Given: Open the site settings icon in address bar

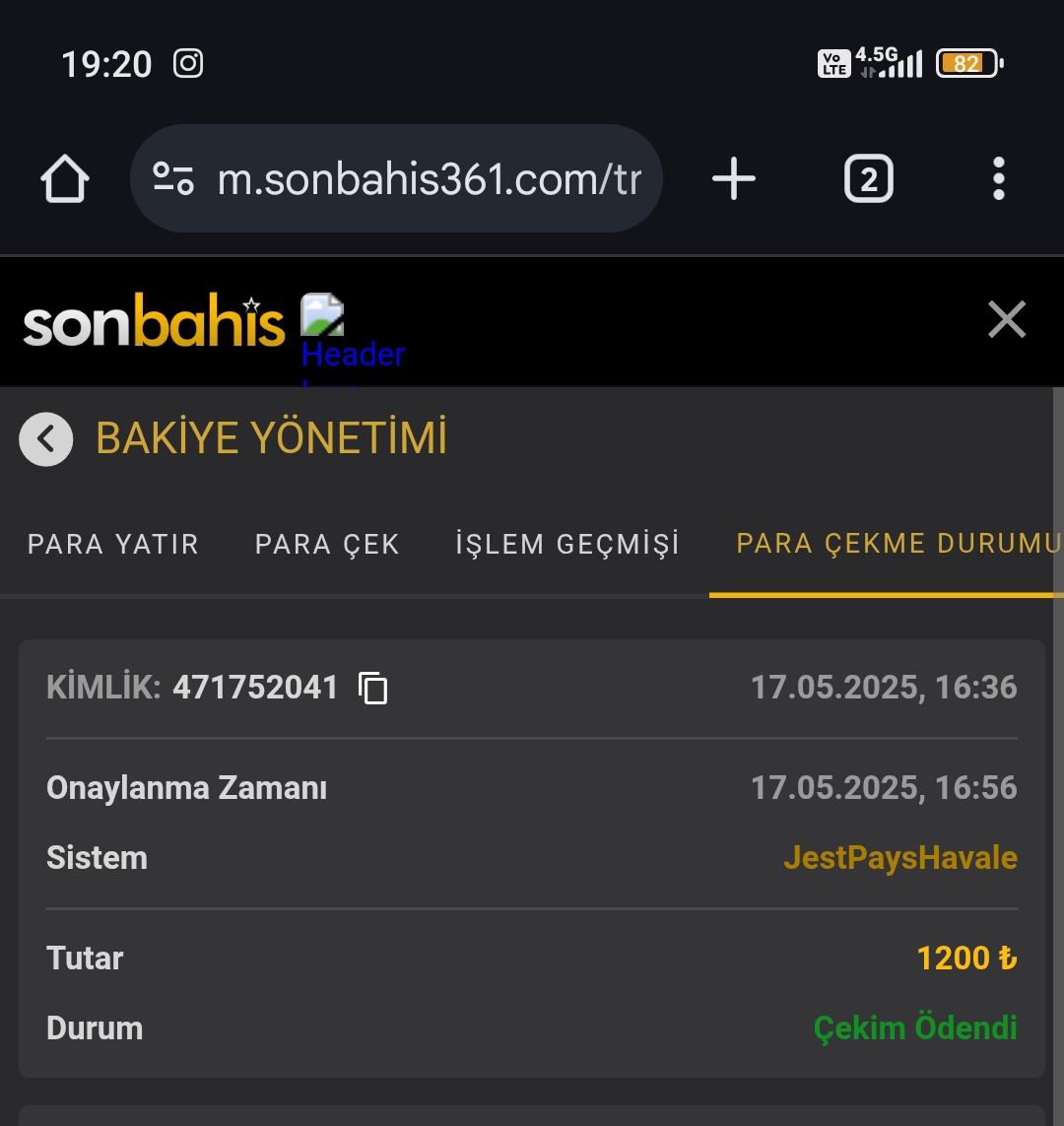Looking at the screenshot, I should pos(173,179).
